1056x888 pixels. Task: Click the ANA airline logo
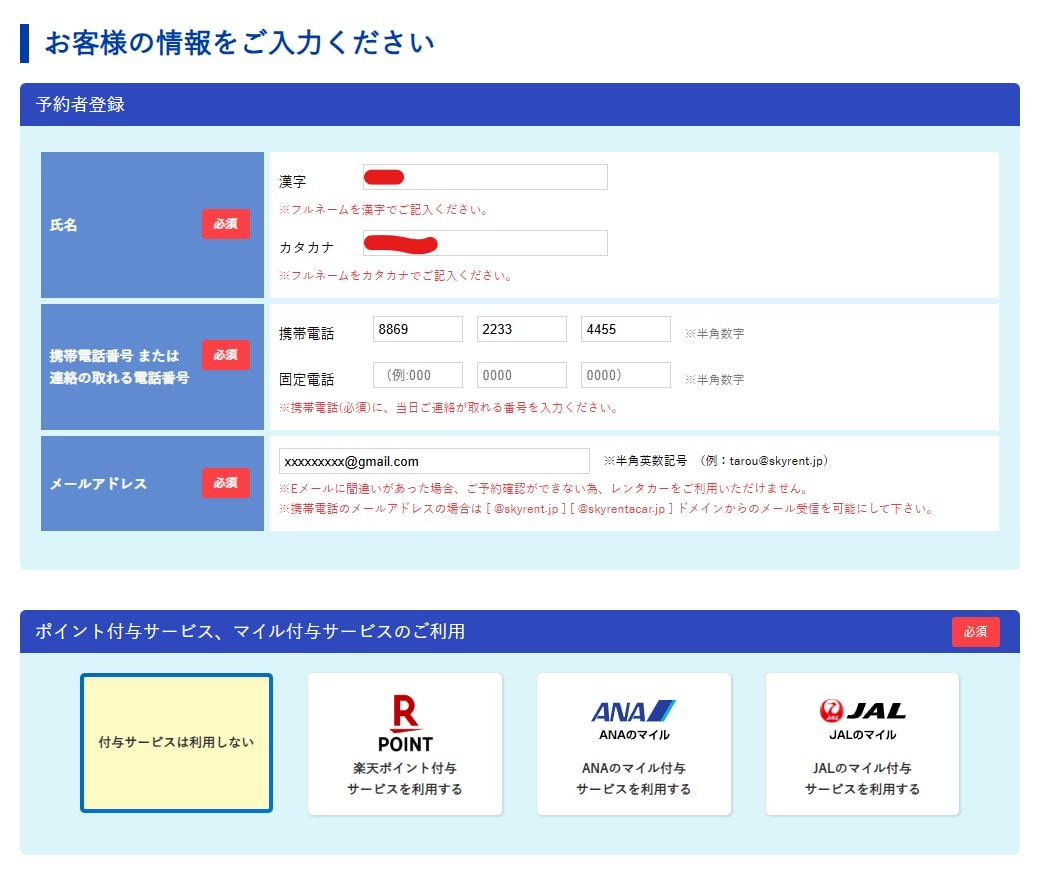[x=633, y=711]
